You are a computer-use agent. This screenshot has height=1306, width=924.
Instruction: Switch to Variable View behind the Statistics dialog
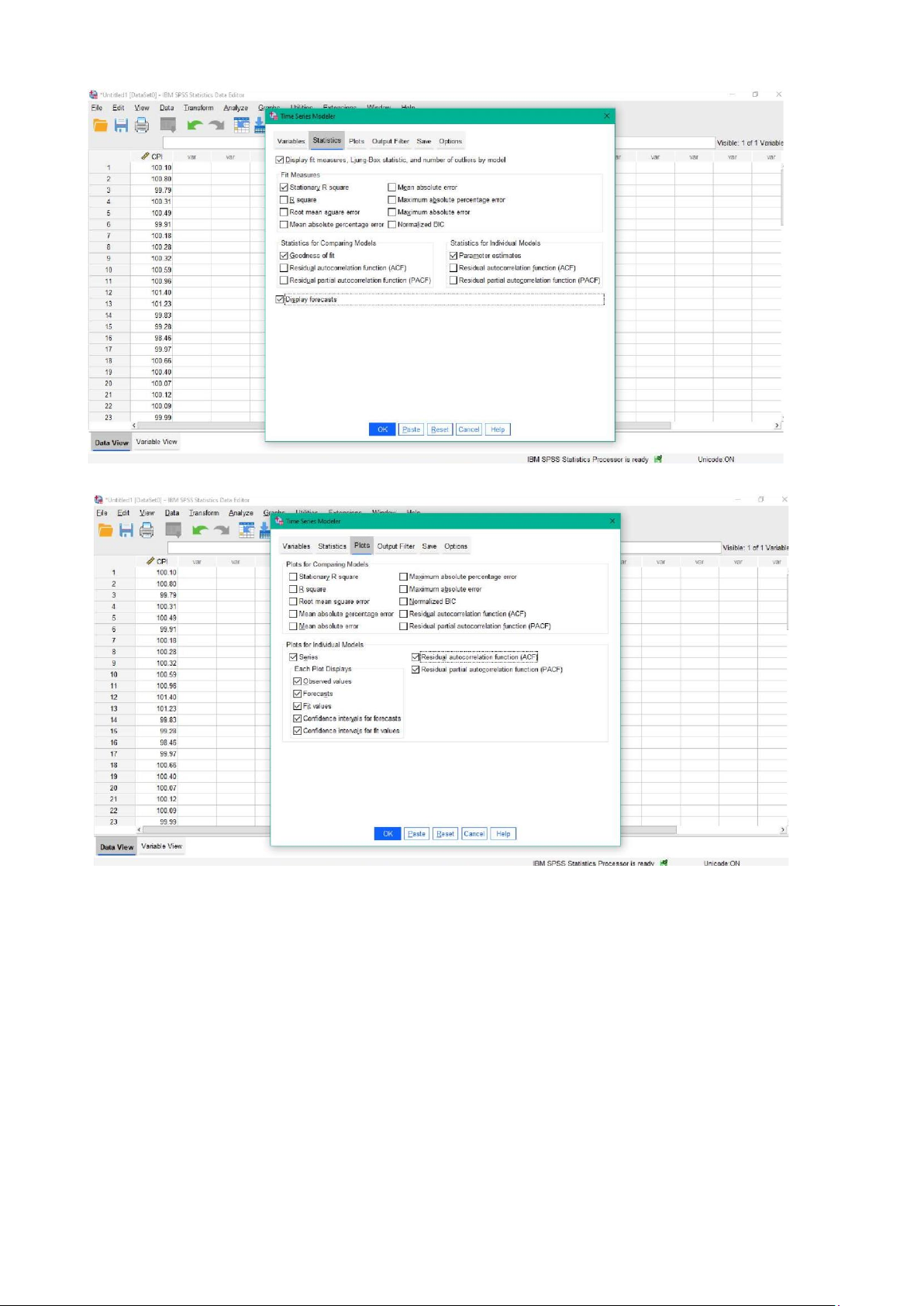tap(157, 442)
